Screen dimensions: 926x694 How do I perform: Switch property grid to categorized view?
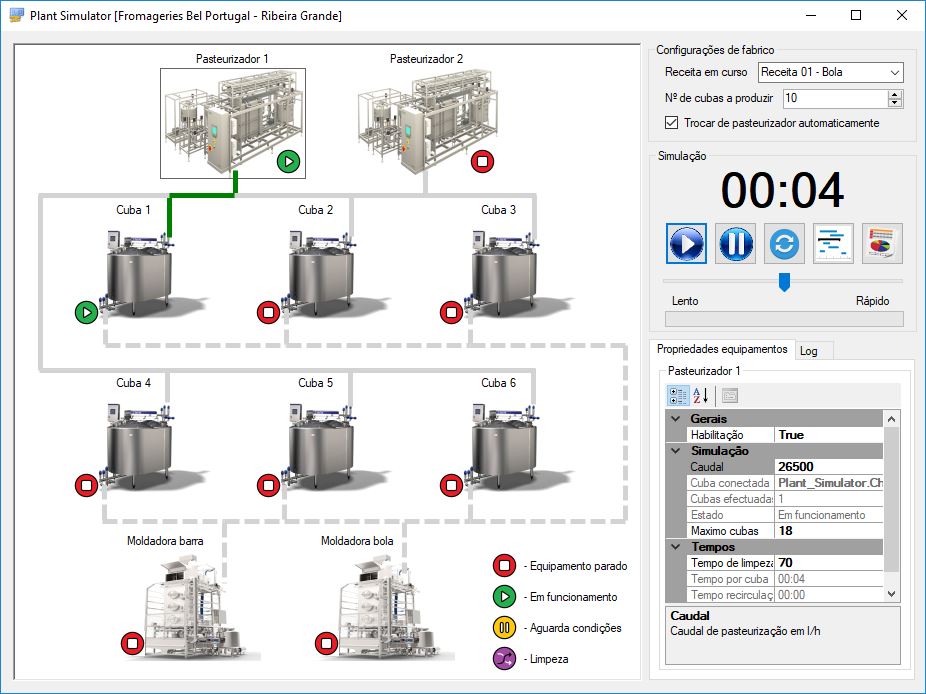click(x=678, y=395)
